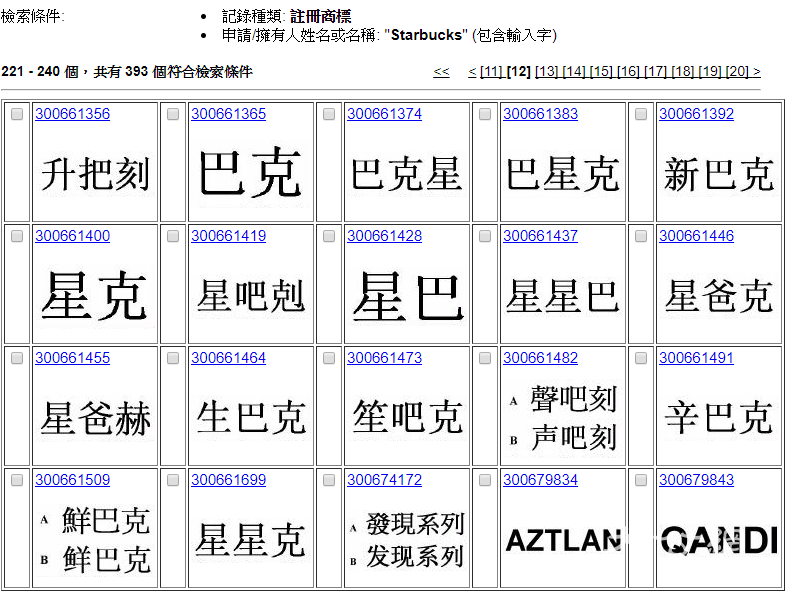The width and height of the screenshot is (798, 596).
Task: Select checkbox beside 300661400
Action: coord(17,236)
